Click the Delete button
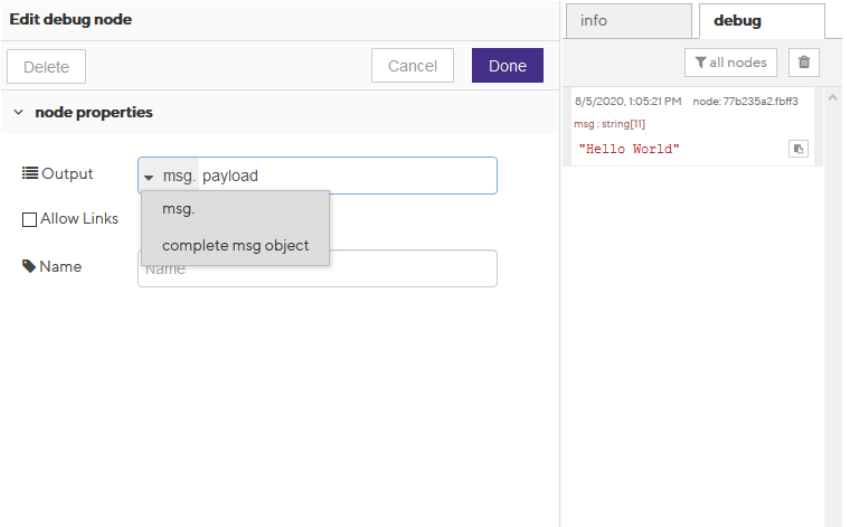 click(x=46, y=66)
